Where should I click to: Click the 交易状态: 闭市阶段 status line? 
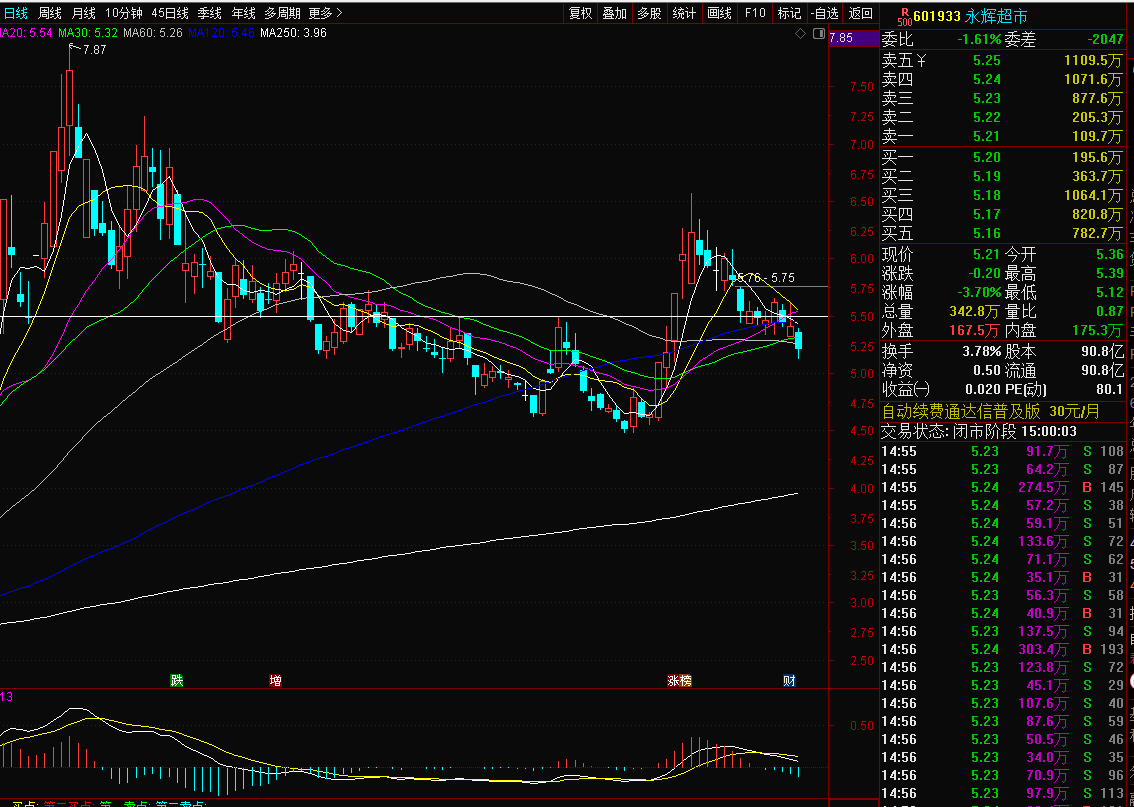[979, 432]
